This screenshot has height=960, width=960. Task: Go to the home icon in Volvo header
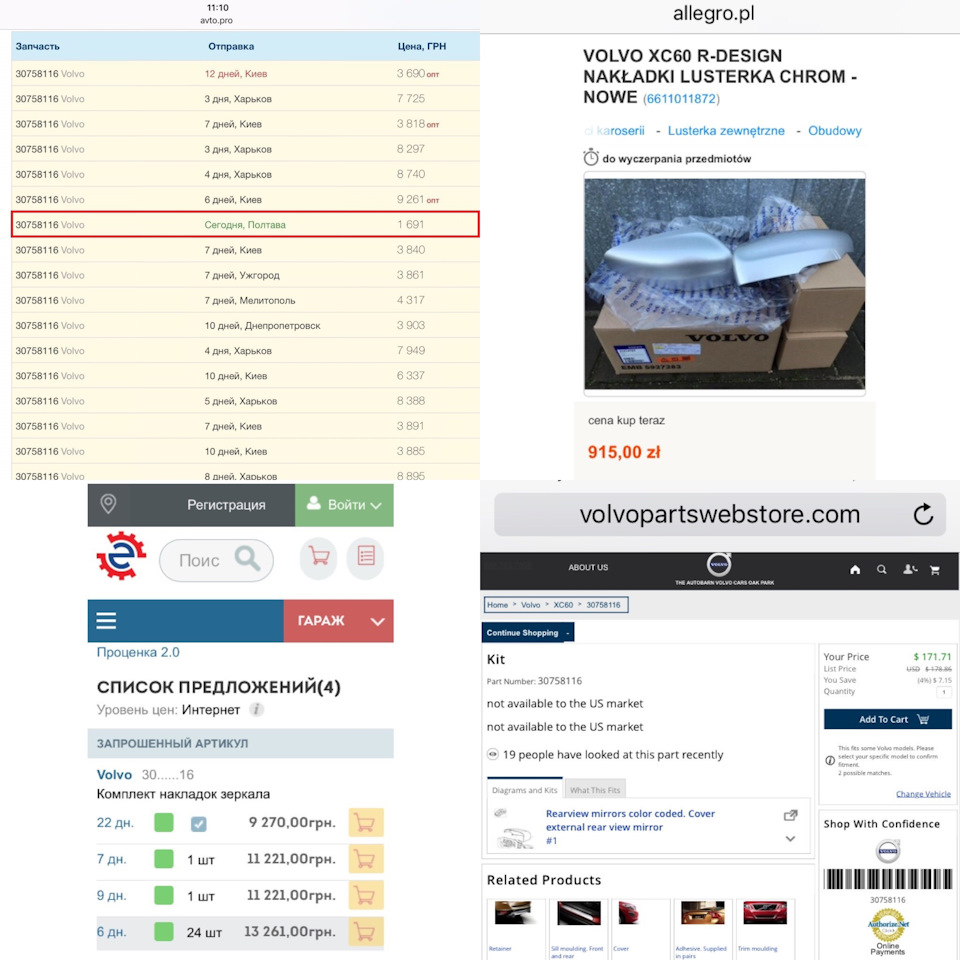pos(855,569)
